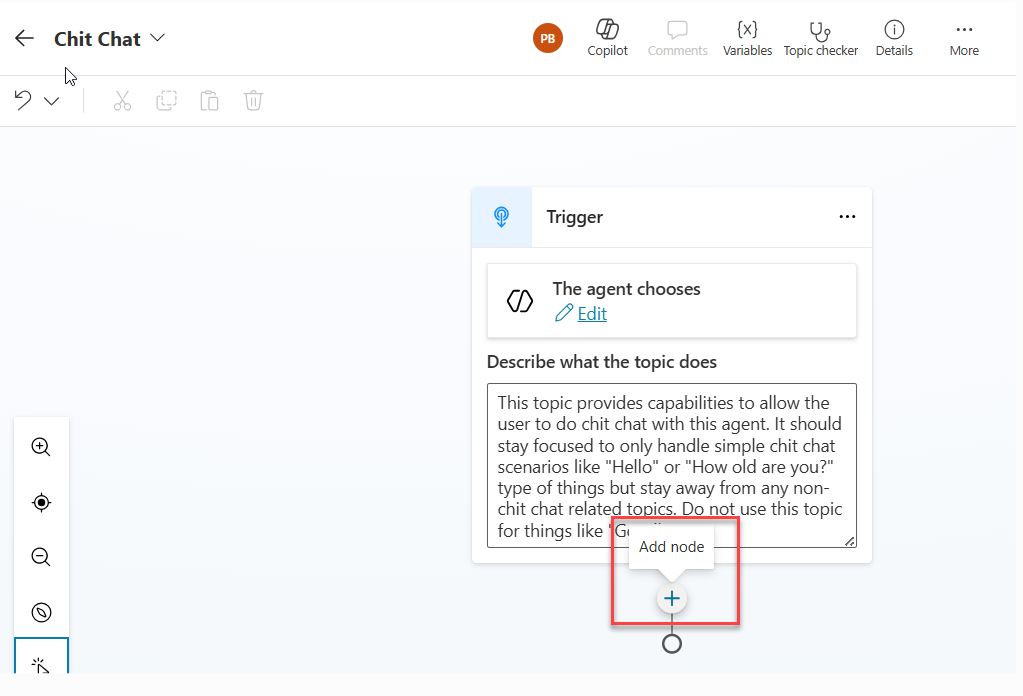The height and width of the screenshot is (696, 1023).
Task: Open the Copilot panel
Action: pyautogui.click(x=607, y=37)
